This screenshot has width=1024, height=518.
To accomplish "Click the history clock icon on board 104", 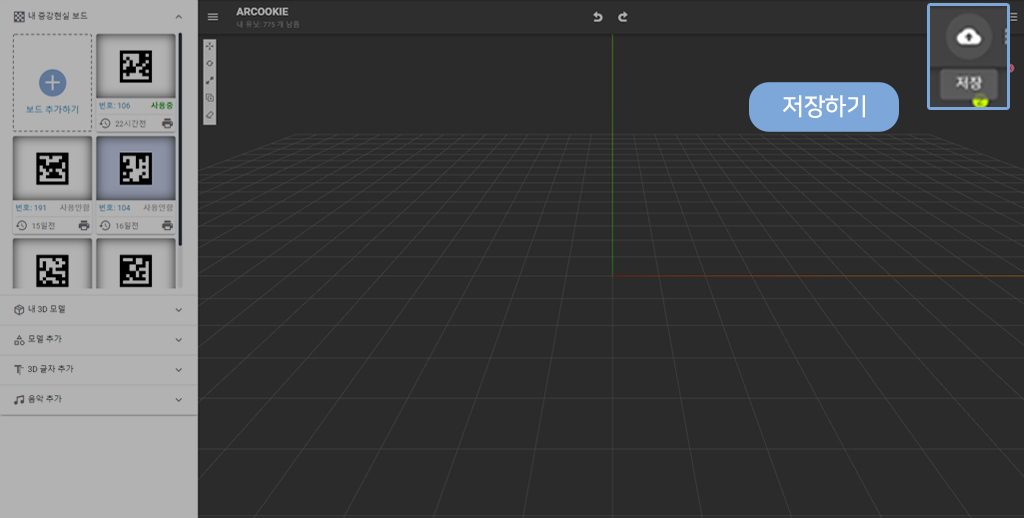I will (105, 225).
